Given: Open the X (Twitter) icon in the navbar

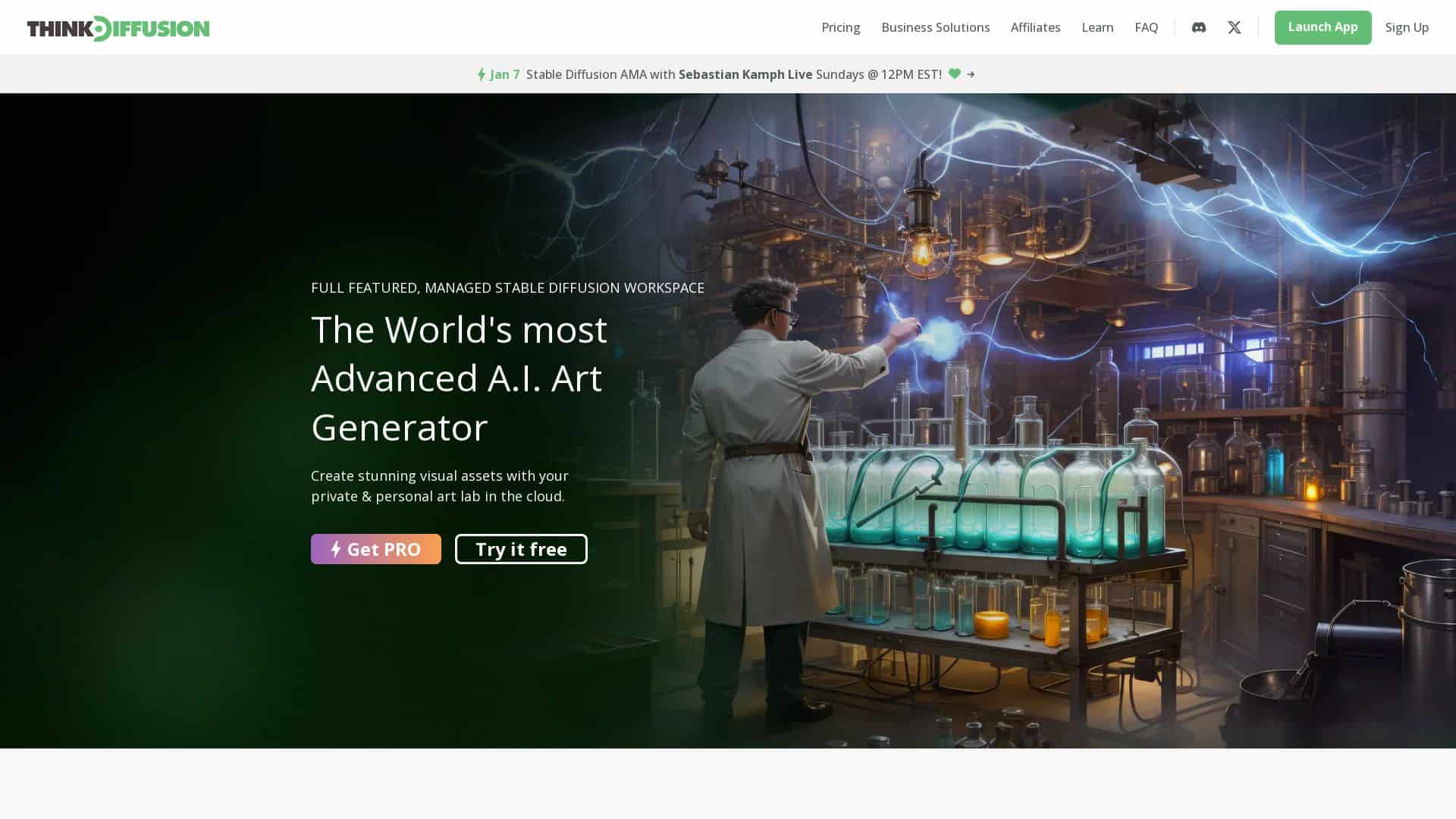Looking at the screenshot, I should [x=1235, y=27].
